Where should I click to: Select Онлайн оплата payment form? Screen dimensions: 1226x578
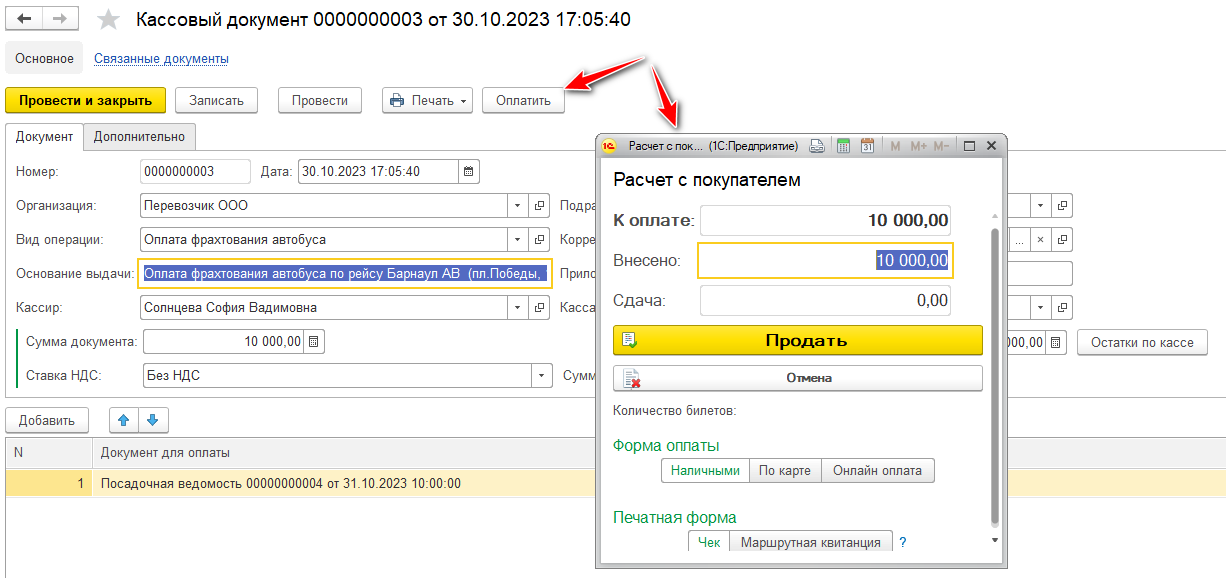(x=877, y=470)
